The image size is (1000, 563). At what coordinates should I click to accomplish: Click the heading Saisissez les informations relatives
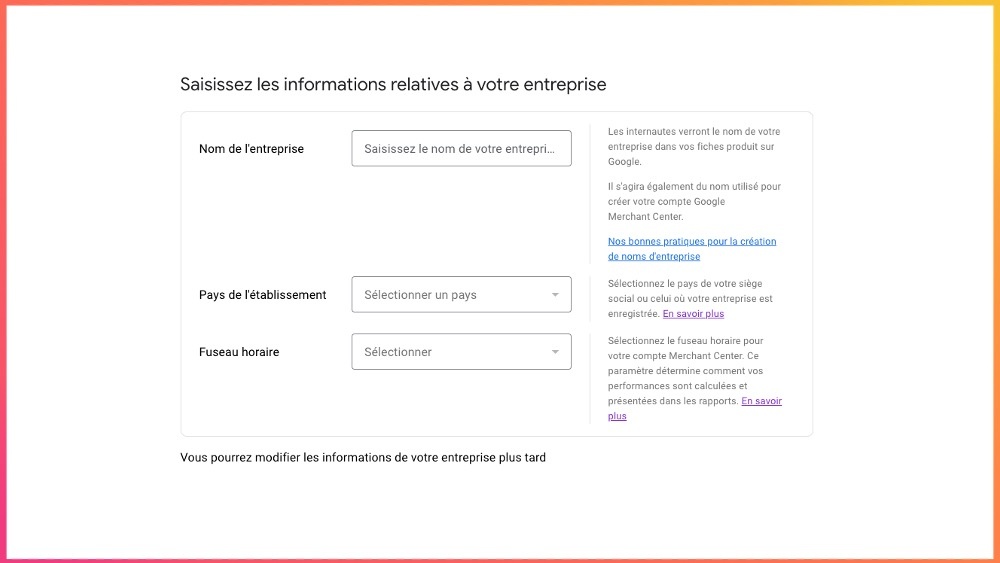click(393, 84)
